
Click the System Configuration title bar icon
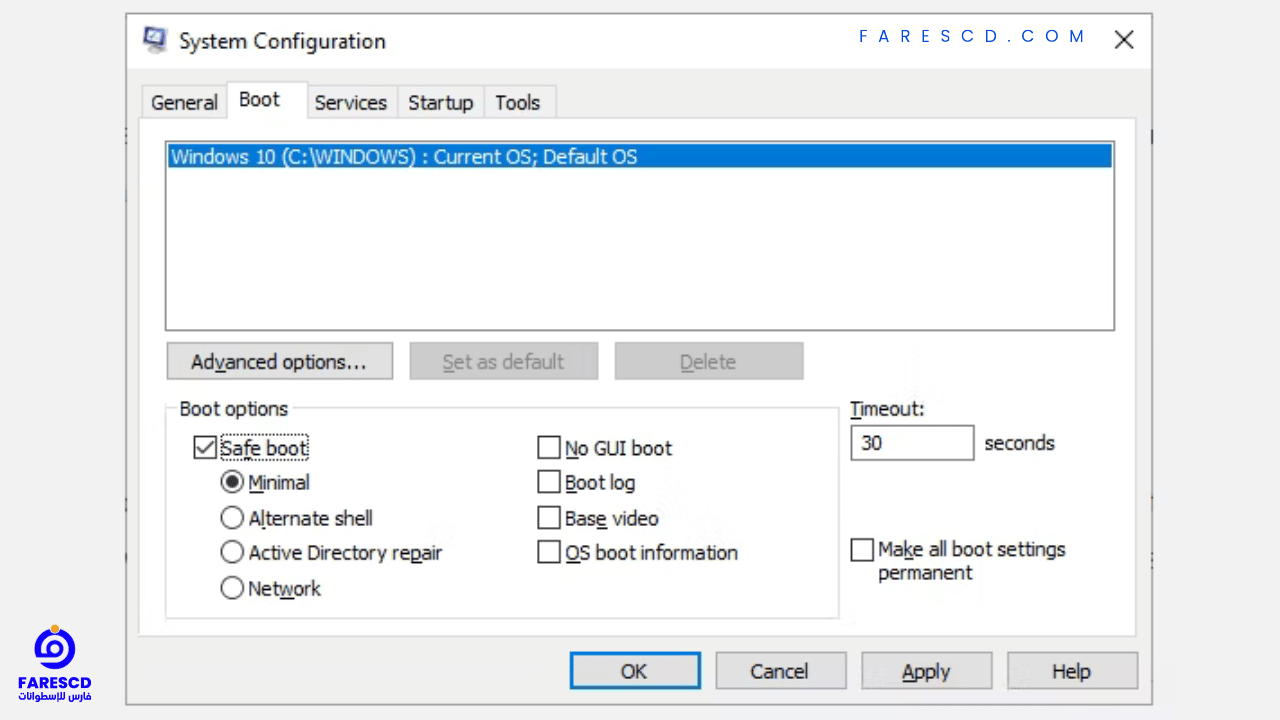[155, 40]
